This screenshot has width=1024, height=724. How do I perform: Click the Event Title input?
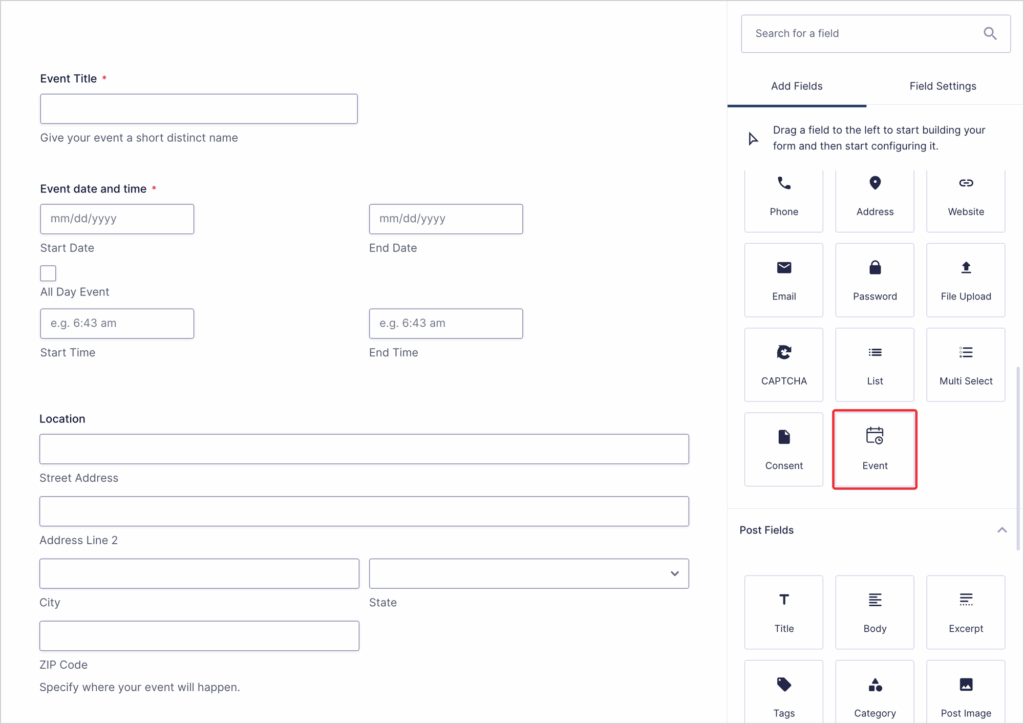click(x=199, y=108)
